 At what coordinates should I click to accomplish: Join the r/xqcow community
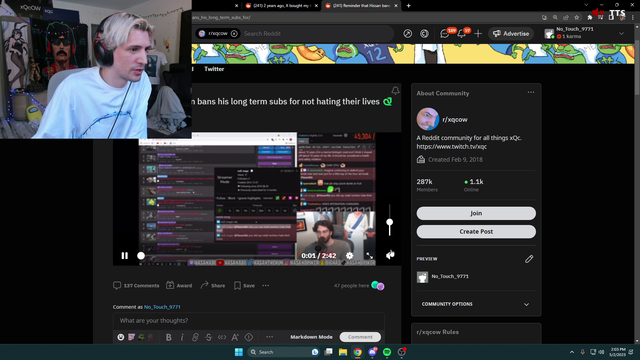tap(476, 213)
